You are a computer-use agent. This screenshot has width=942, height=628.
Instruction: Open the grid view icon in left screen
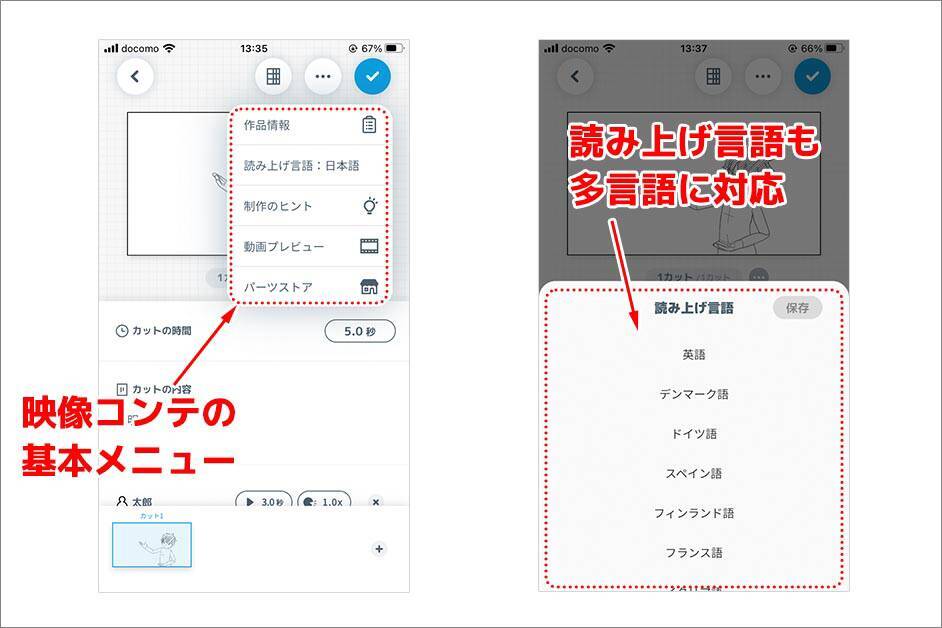tap(273, 76)
